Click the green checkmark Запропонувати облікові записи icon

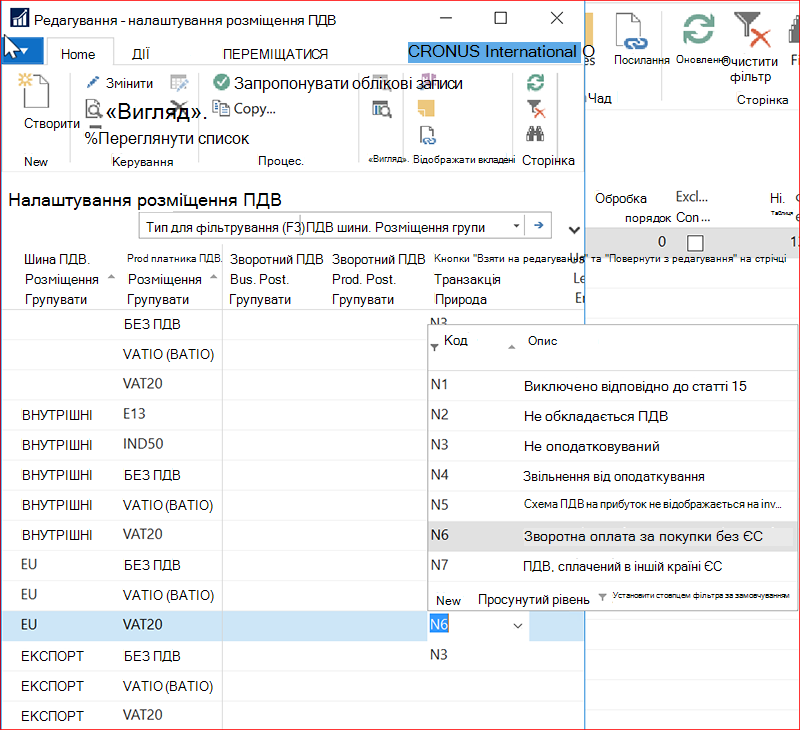221,82
